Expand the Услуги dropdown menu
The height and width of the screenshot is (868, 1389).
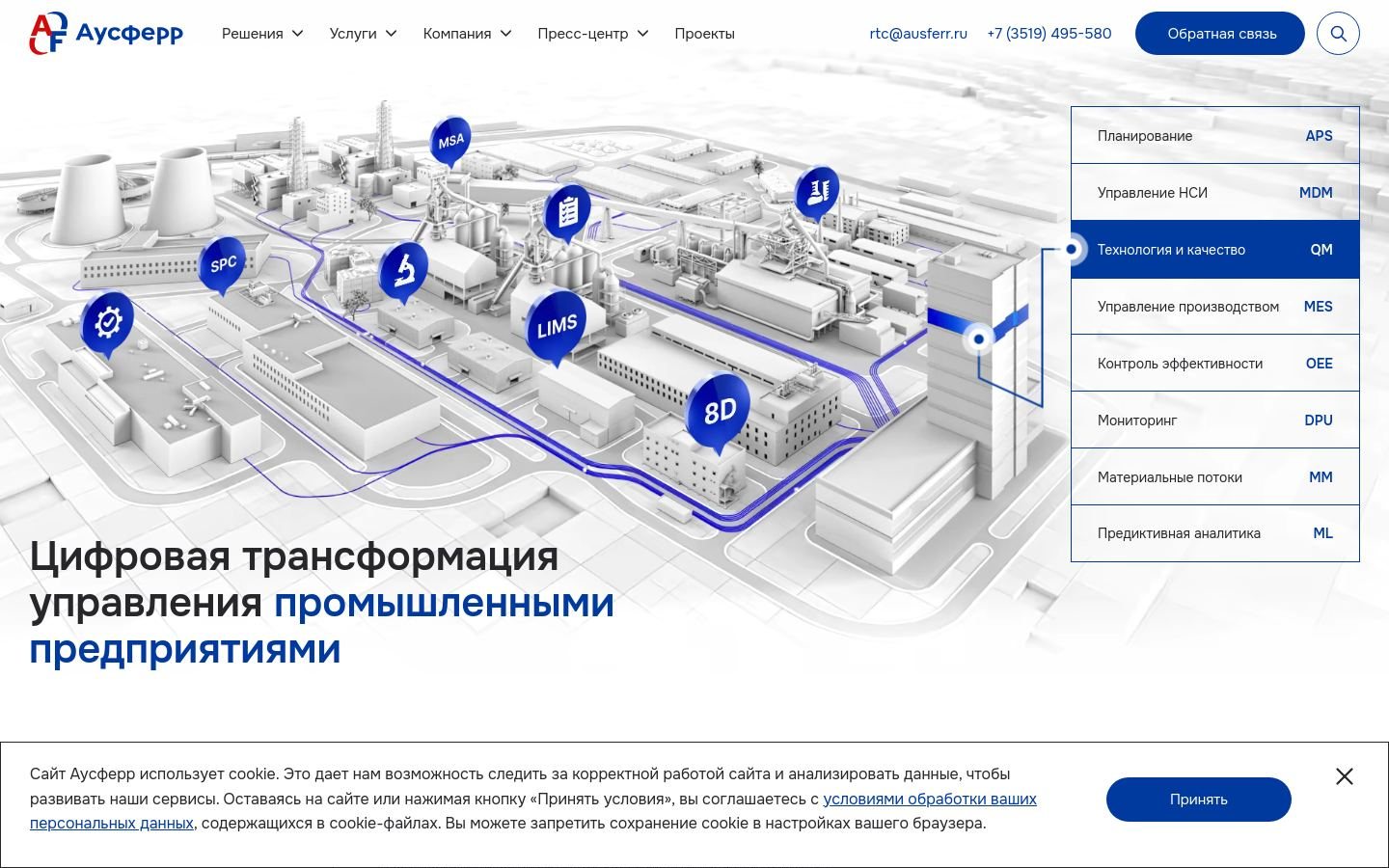click(x=363, y=34)
